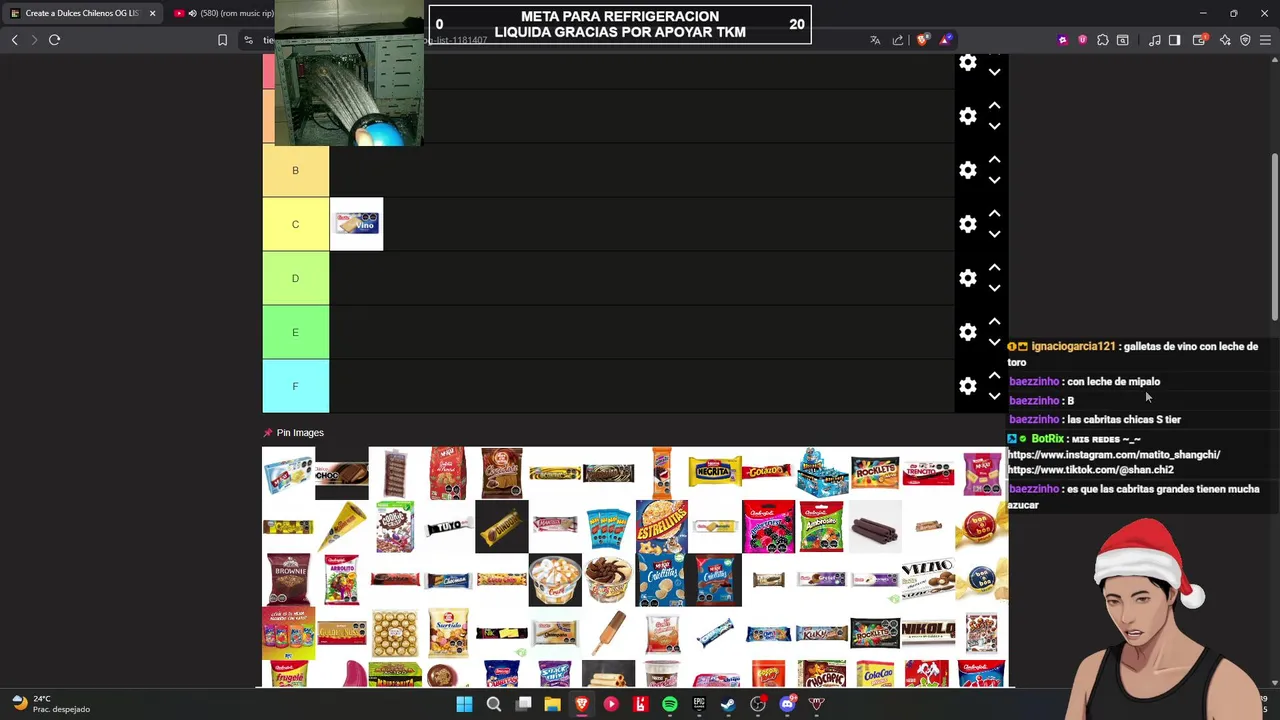Move E tier row down with arrow

994,342
